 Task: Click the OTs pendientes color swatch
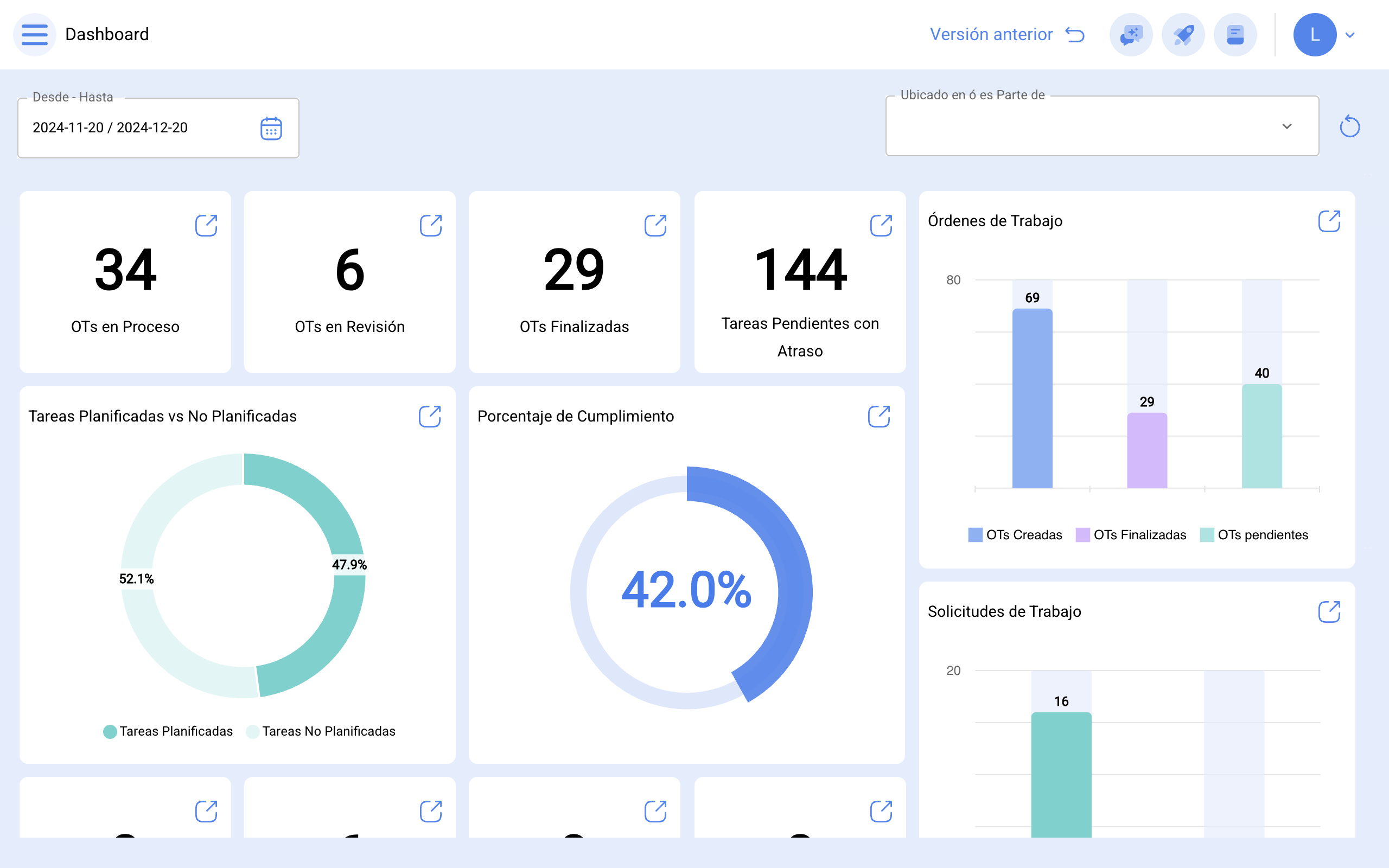coord(1207,535)
